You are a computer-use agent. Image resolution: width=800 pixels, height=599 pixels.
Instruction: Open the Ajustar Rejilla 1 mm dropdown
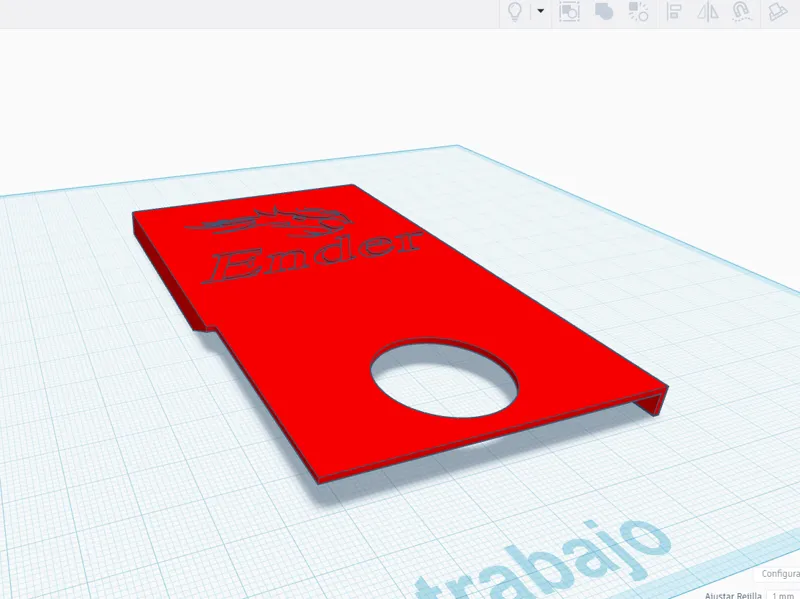click(784, 595)
